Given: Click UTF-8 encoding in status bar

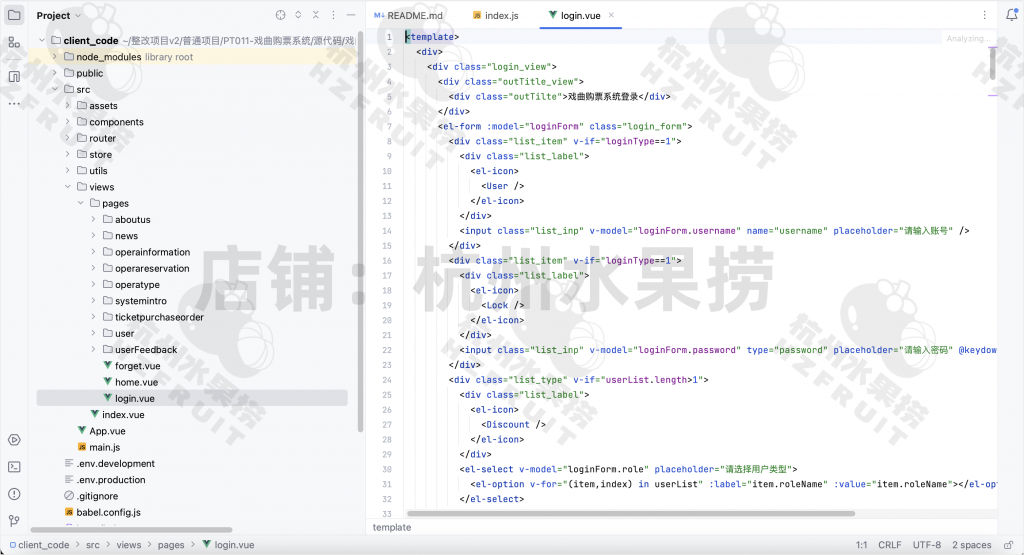Looking at the screenshot, I should coord(927,545).
